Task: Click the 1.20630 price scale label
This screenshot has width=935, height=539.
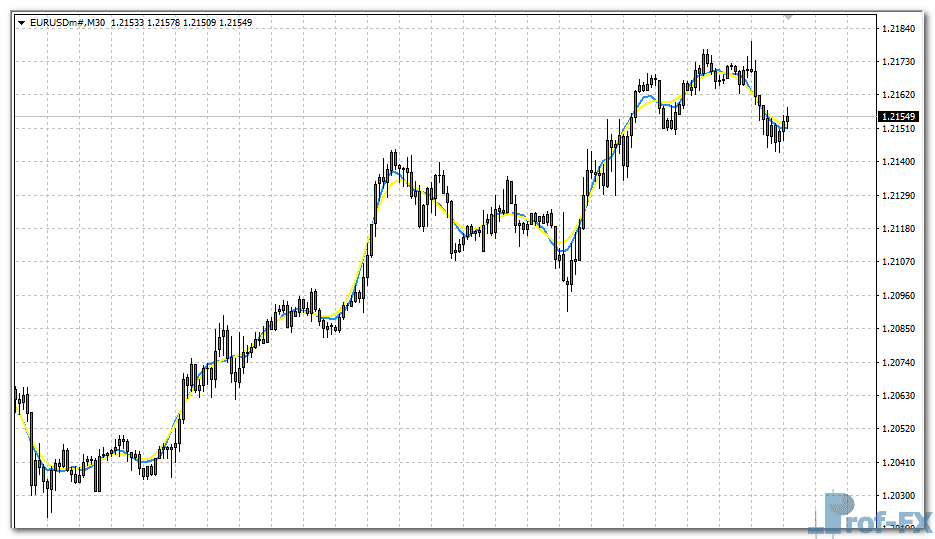Action: tap(900, 396)
